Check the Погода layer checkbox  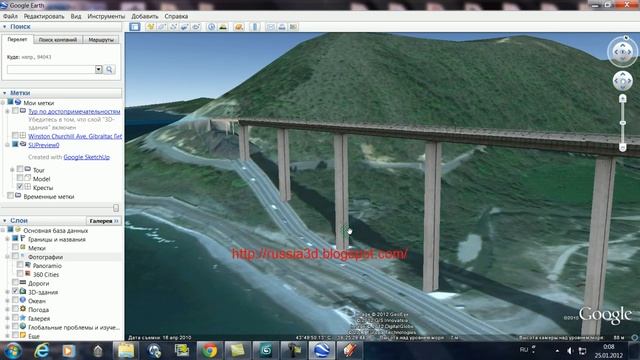[x=15, y=309]
